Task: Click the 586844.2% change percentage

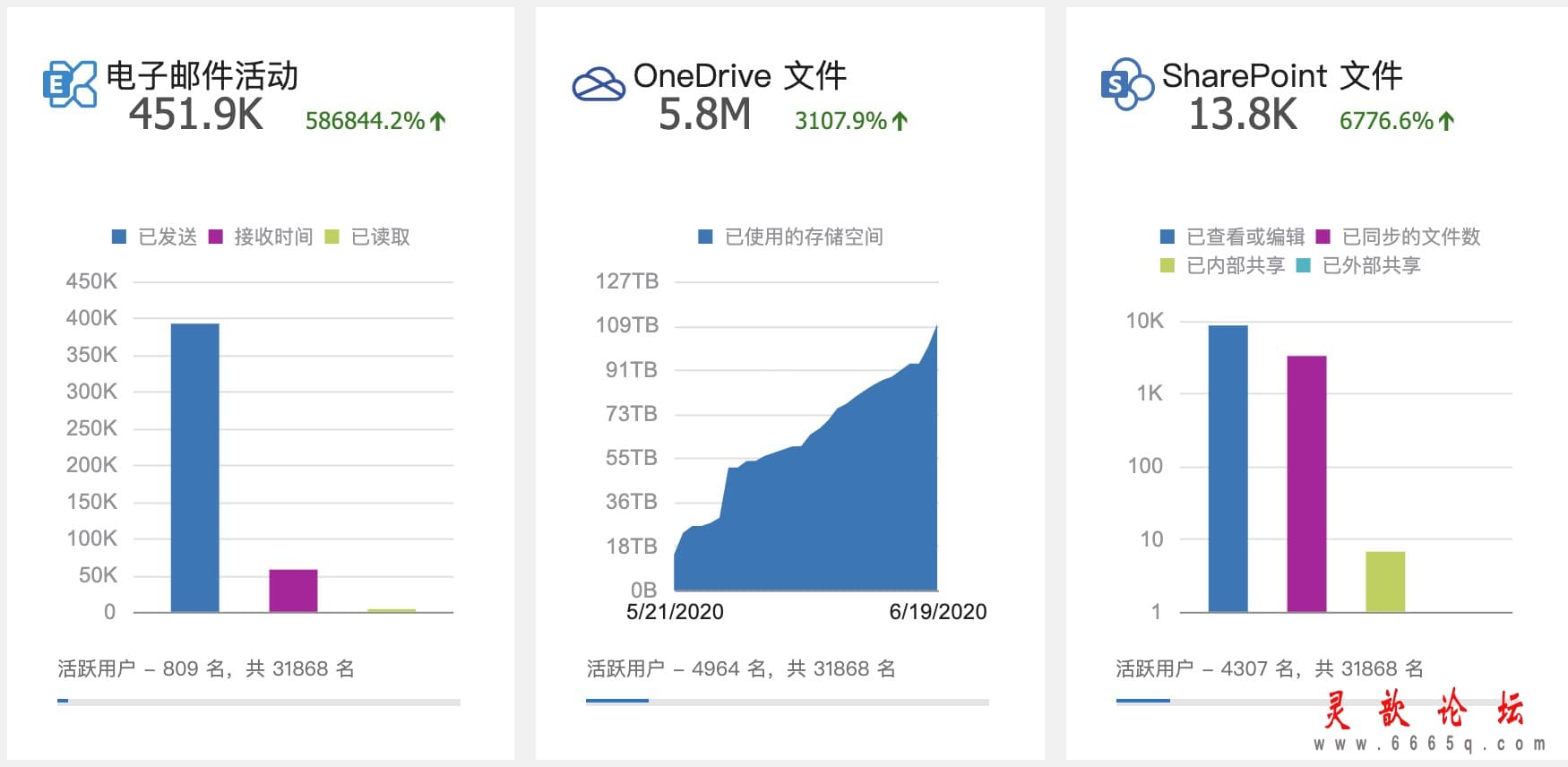Action: [365, 121]
